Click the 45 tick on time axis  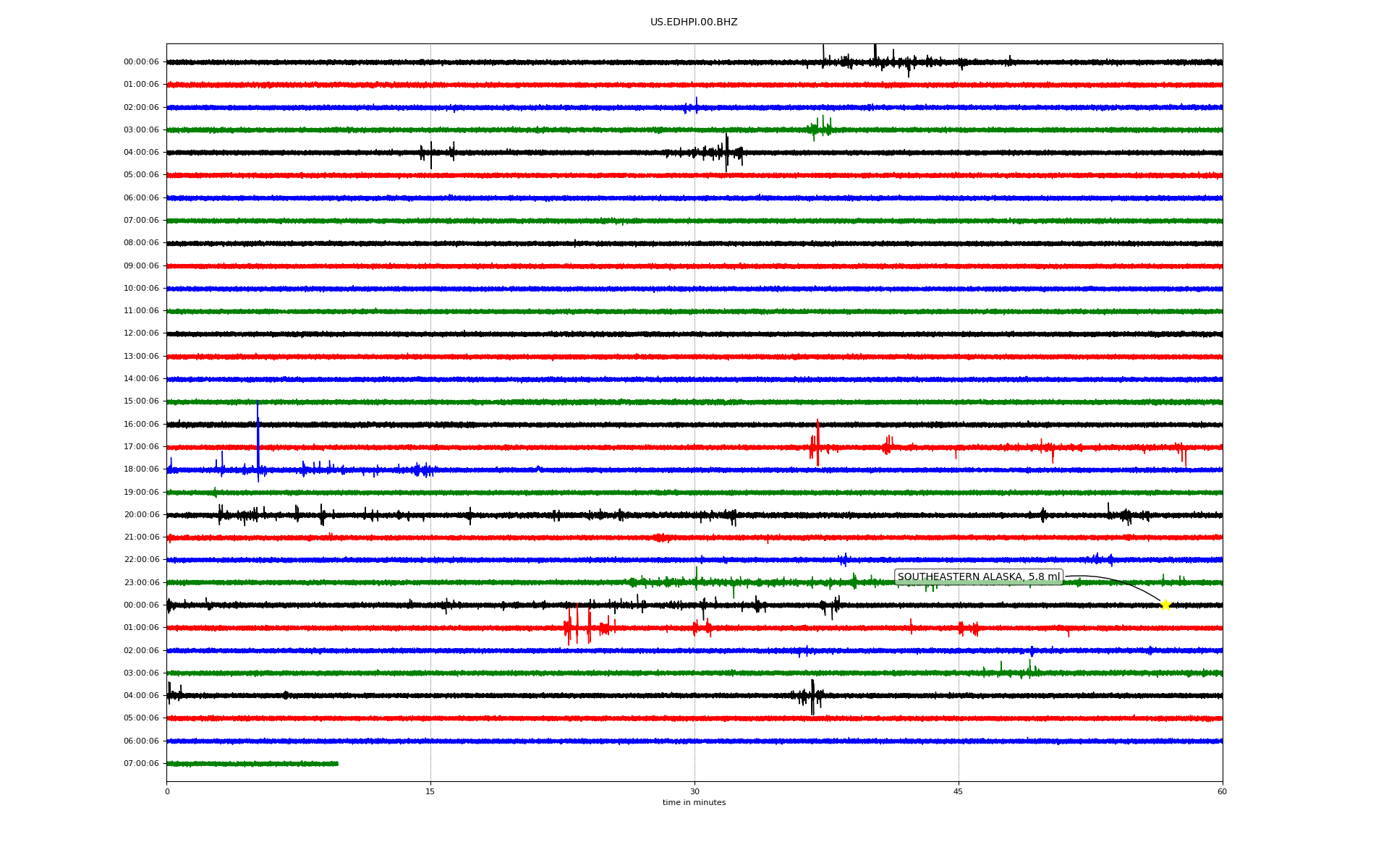click(959, 791)
